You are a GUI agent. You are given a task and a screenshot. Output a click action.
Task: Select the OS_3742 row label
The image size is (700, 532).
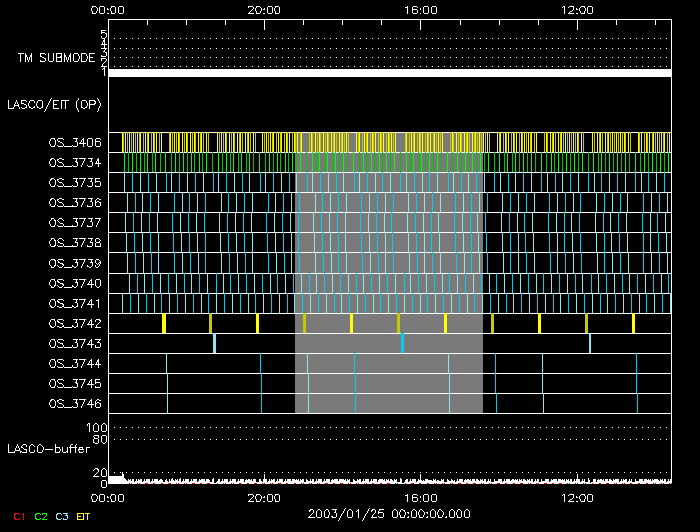click(75, 323)
